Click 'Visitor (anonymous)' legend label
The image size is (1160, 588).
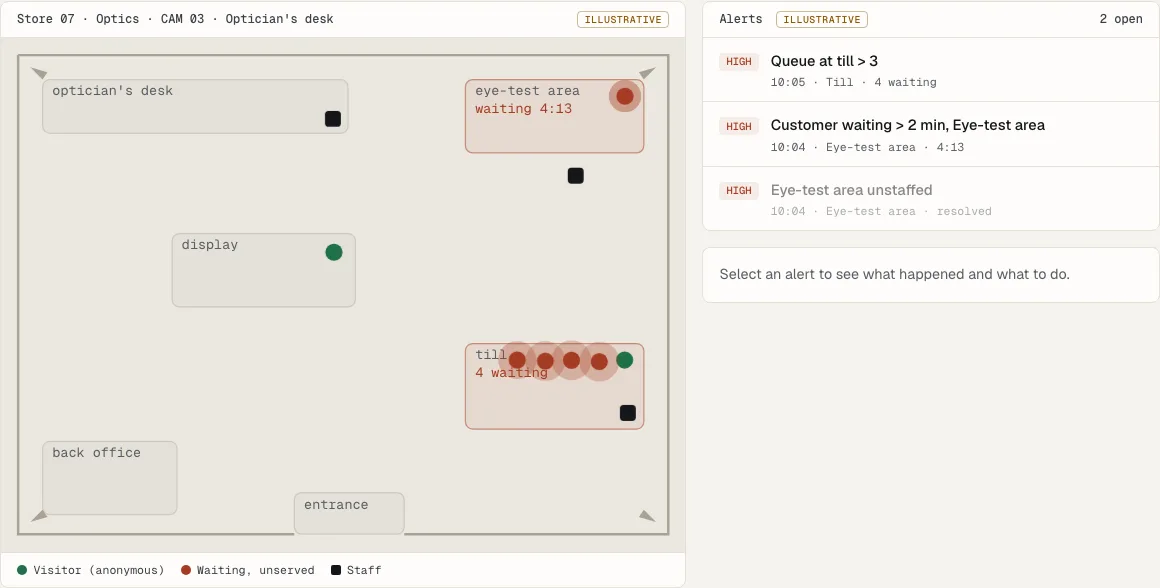[x=99, y=570]
